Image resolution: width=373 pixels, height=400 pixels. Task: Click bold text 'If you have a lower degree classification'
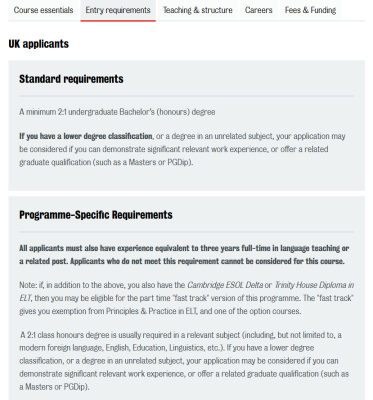(86, 136)
